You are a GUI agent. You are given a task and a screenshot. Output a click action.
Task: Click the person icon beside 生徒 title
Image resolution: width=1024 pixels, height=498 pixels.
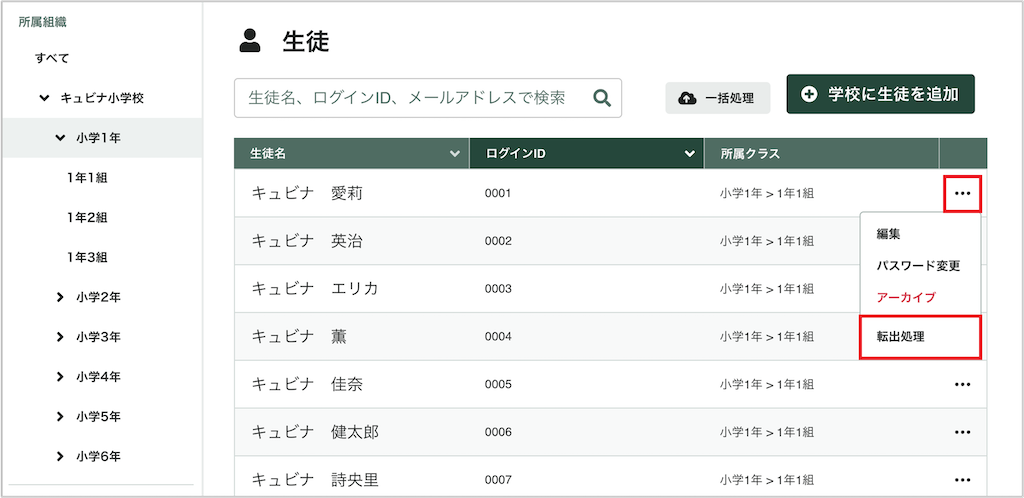(249, 40)
